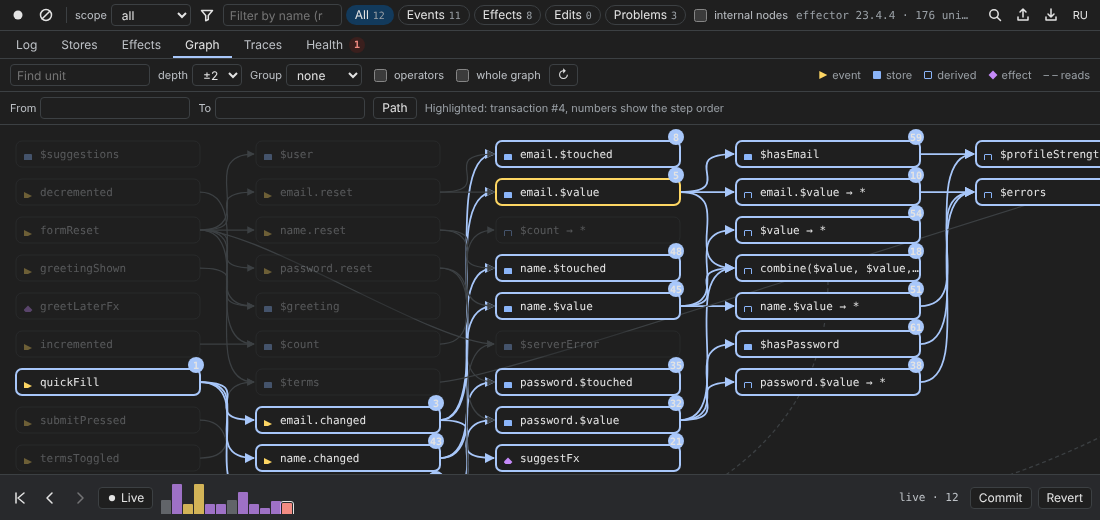Select the $hasPassword store node
The height and width of the screenshot is (520, 1100).
(827, 344)
